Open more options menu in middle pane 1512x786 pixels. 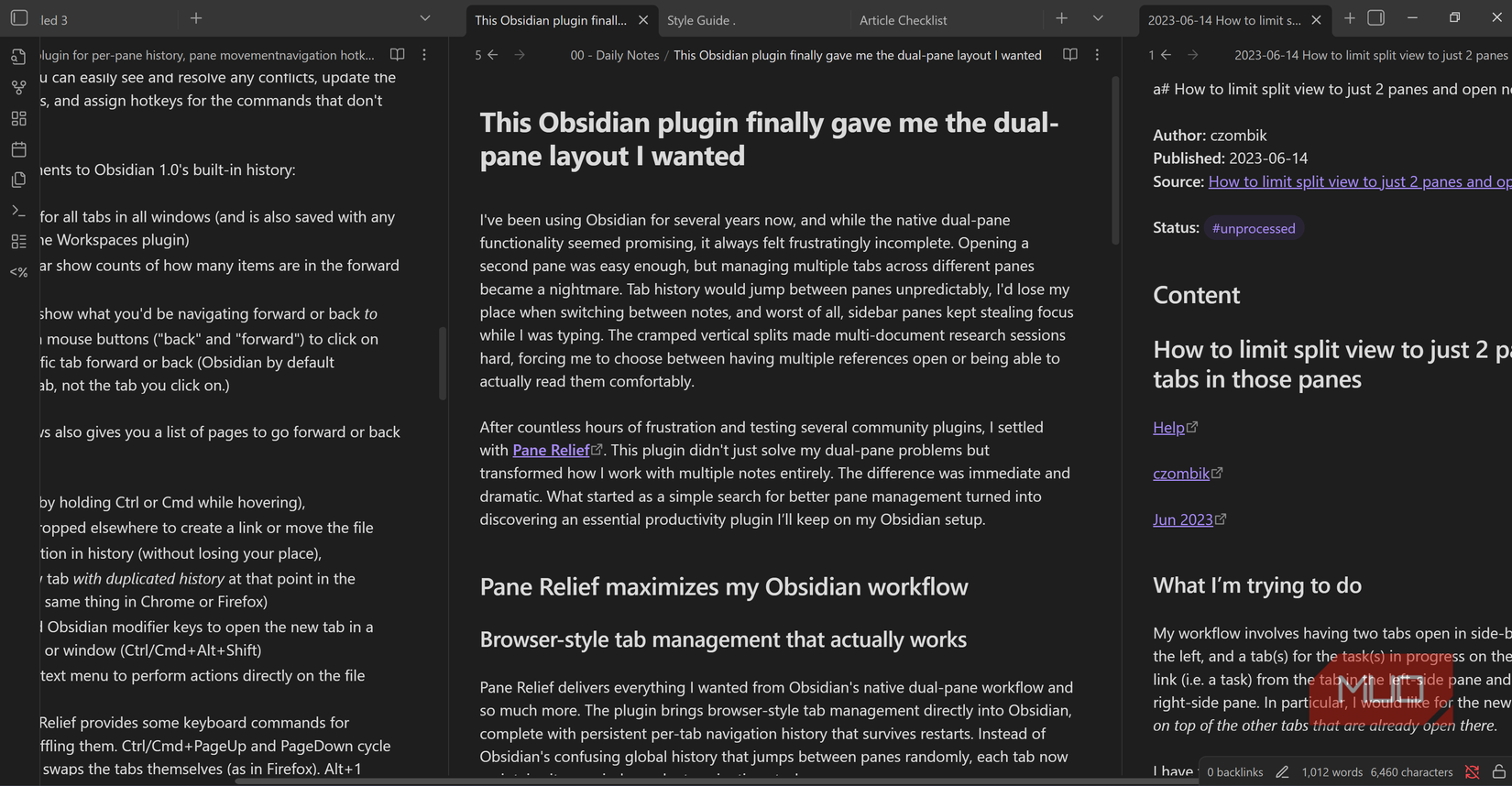[1097, 55]
